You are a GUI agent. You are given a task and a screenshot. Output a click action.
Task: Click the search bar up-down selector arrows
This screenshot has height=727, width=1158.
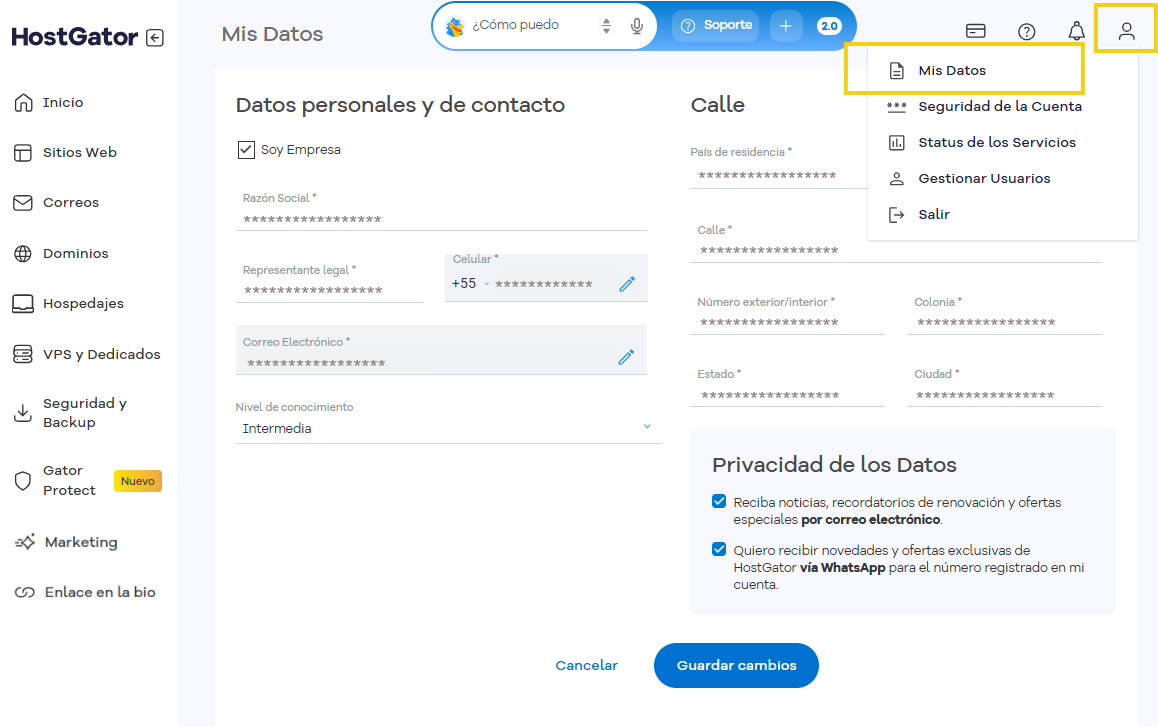pyautogui.click(x=606, y=27)
